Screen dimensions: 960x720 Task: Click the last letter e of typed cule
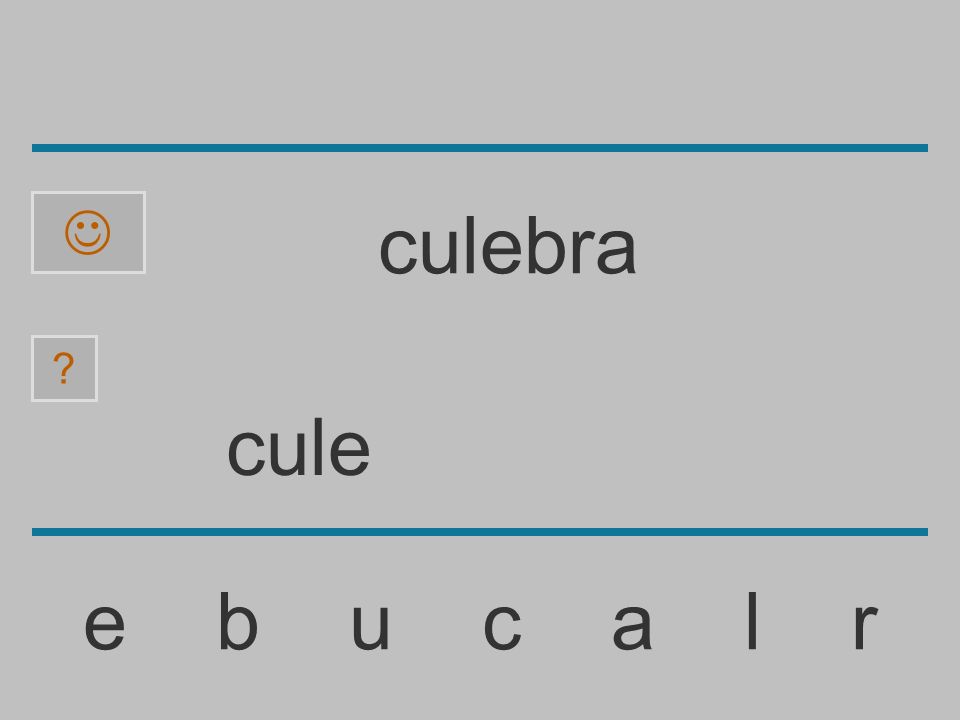pyautogui.click(x=349, y=453)
